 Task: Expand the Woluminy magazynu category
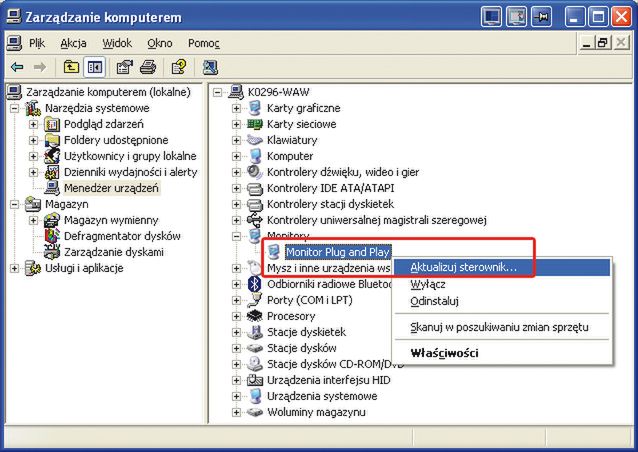pos(236,412)
